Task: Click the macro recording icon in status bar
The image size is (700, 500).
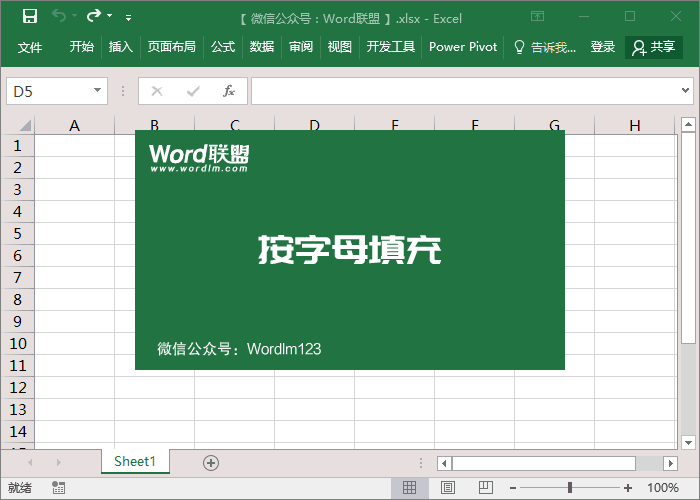Action: click(58, 488)
